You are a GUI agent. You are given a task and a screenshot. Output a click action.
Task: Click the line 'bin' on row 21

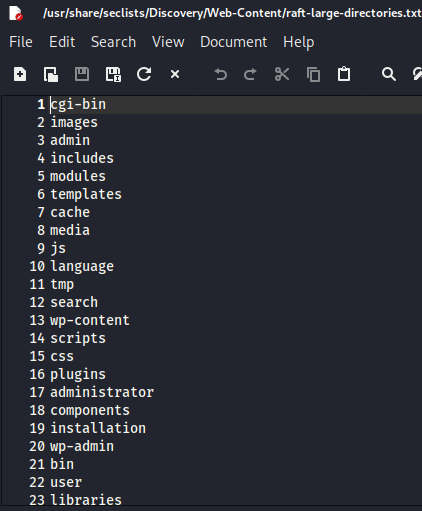pyautogui.click(x=62, y=464)
